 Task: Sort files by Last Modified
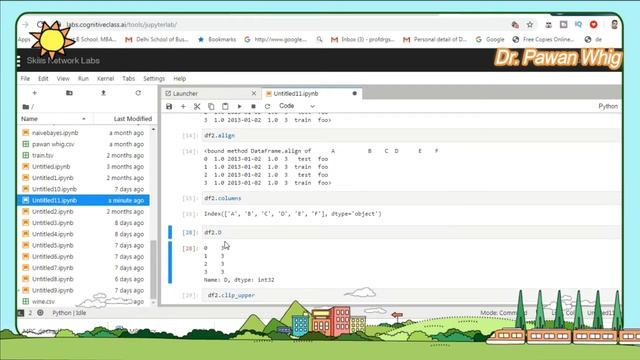coord(133,119)
